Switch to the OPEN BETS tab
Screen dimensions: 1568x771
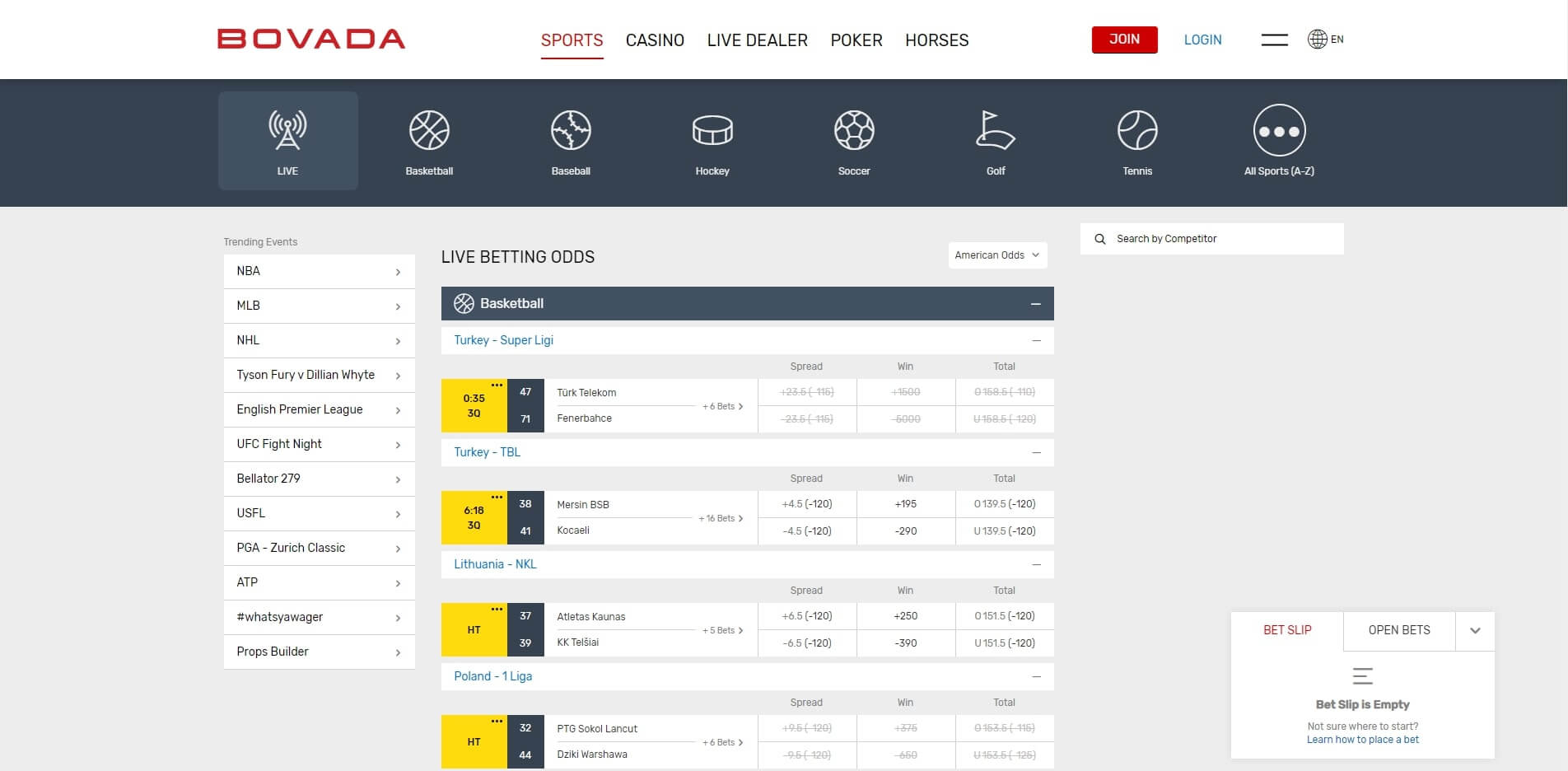(x=1398, y=630)
